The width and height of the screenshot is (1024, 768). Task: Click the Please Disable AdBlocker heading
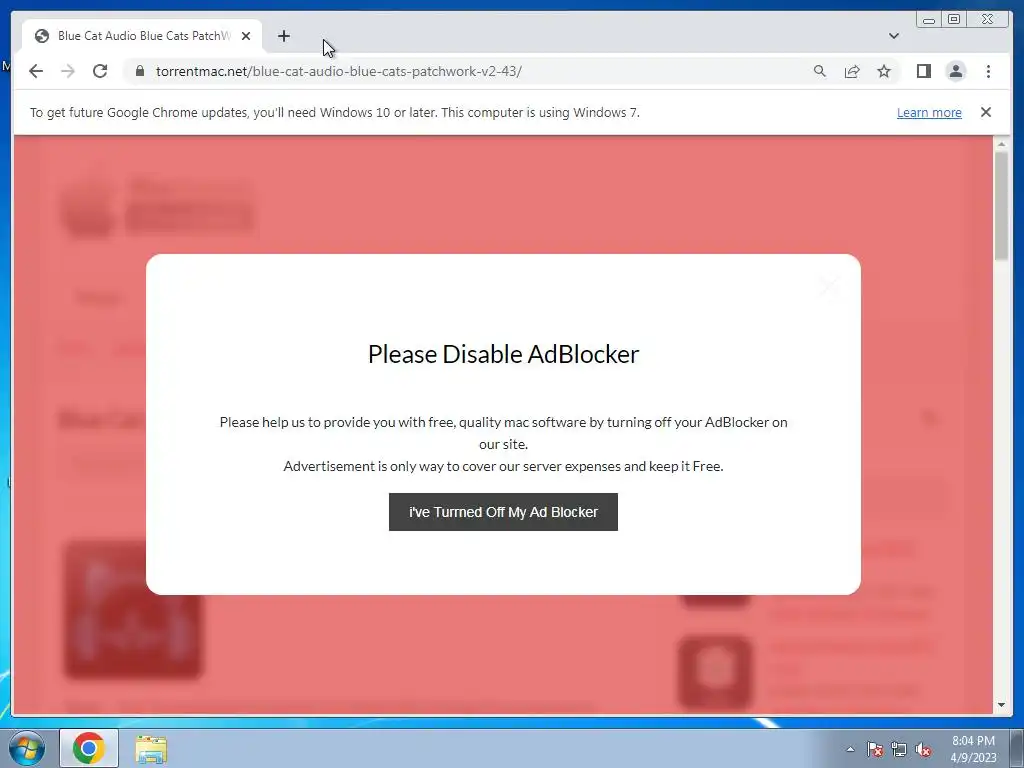pos(503,354)
